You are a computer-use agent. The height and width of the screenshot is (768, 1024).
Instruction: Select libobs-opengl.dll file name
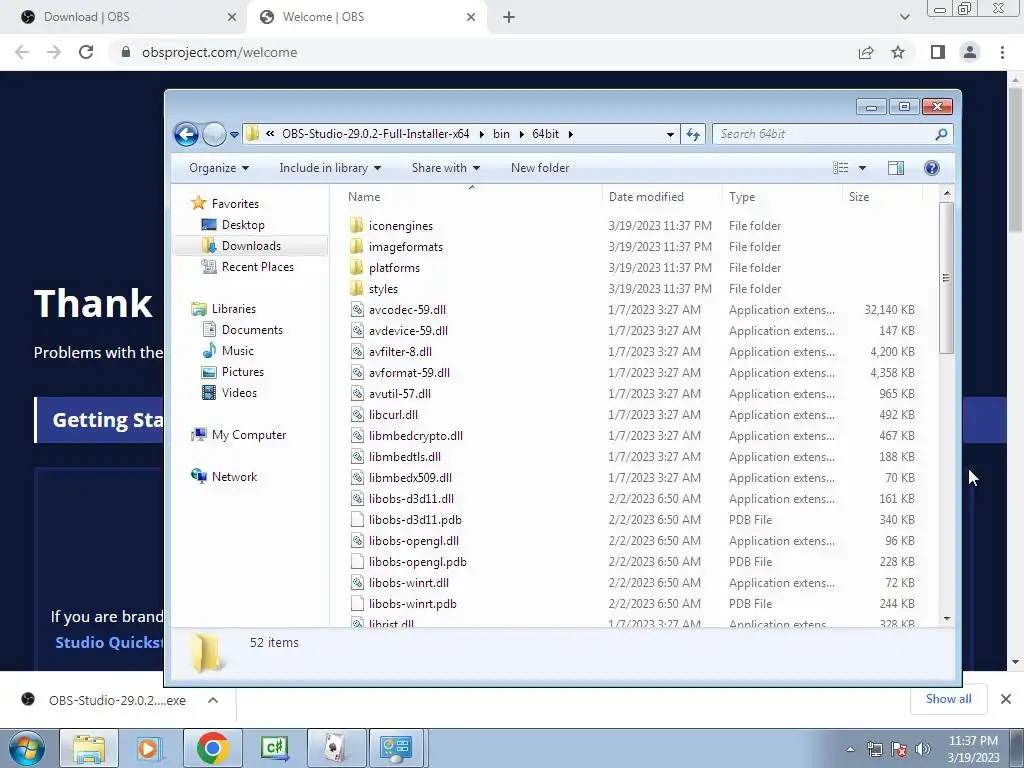[413, 541]
